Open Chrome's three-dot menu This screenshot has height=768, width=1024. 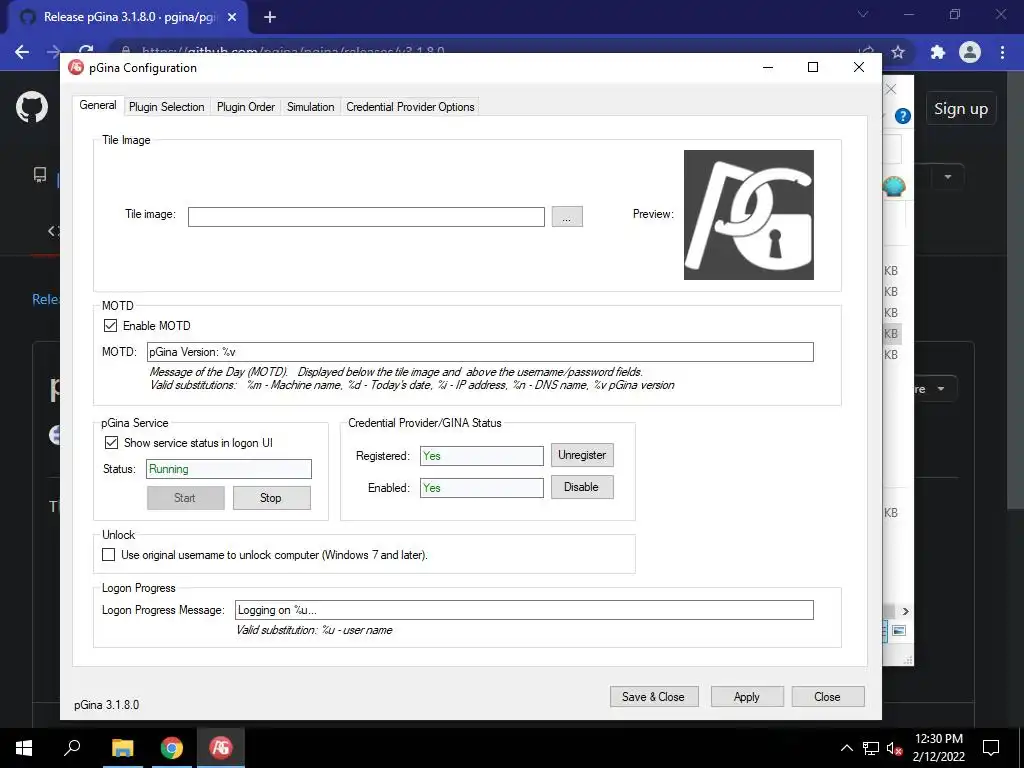1002,52
